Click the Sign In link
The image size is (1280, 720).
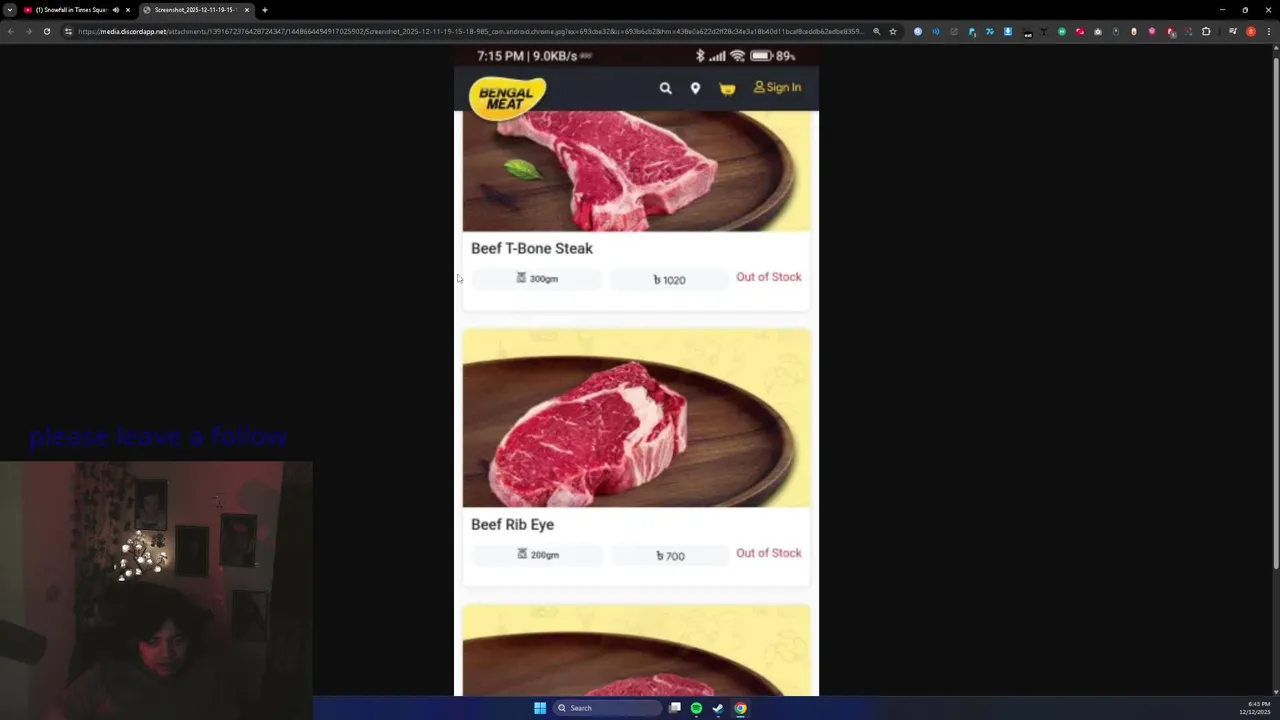778,87
